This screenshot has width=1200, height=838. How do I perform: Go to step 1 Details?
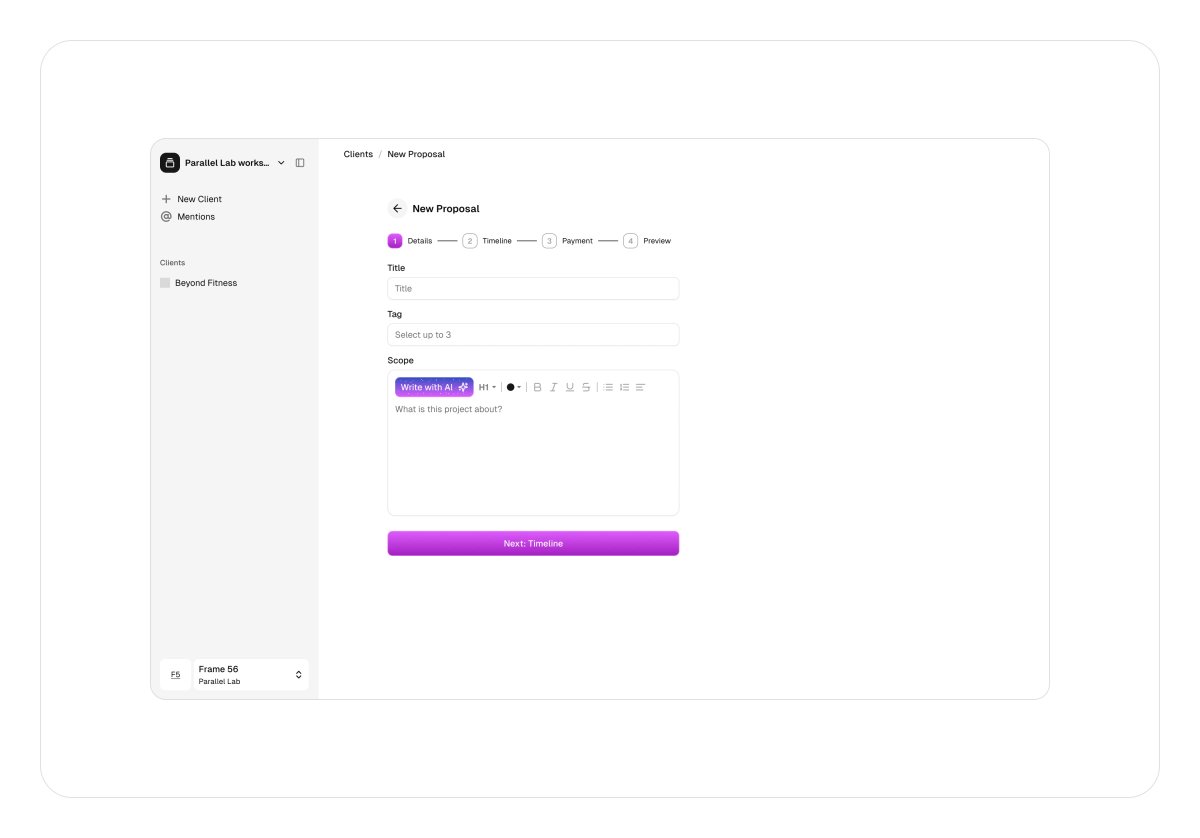click(x=410, y=241)
